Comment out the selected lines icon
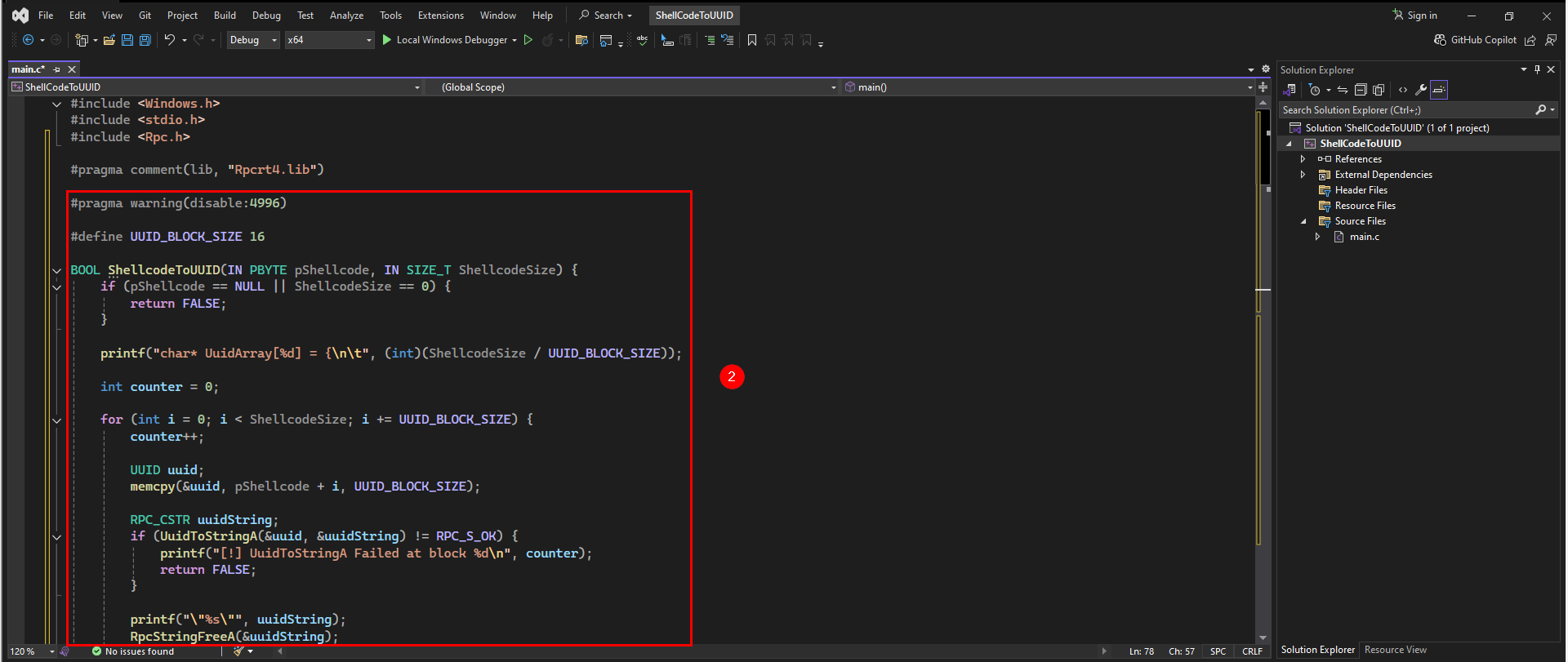The width and height of the screenshot is (1568, 662). (710, 40)
